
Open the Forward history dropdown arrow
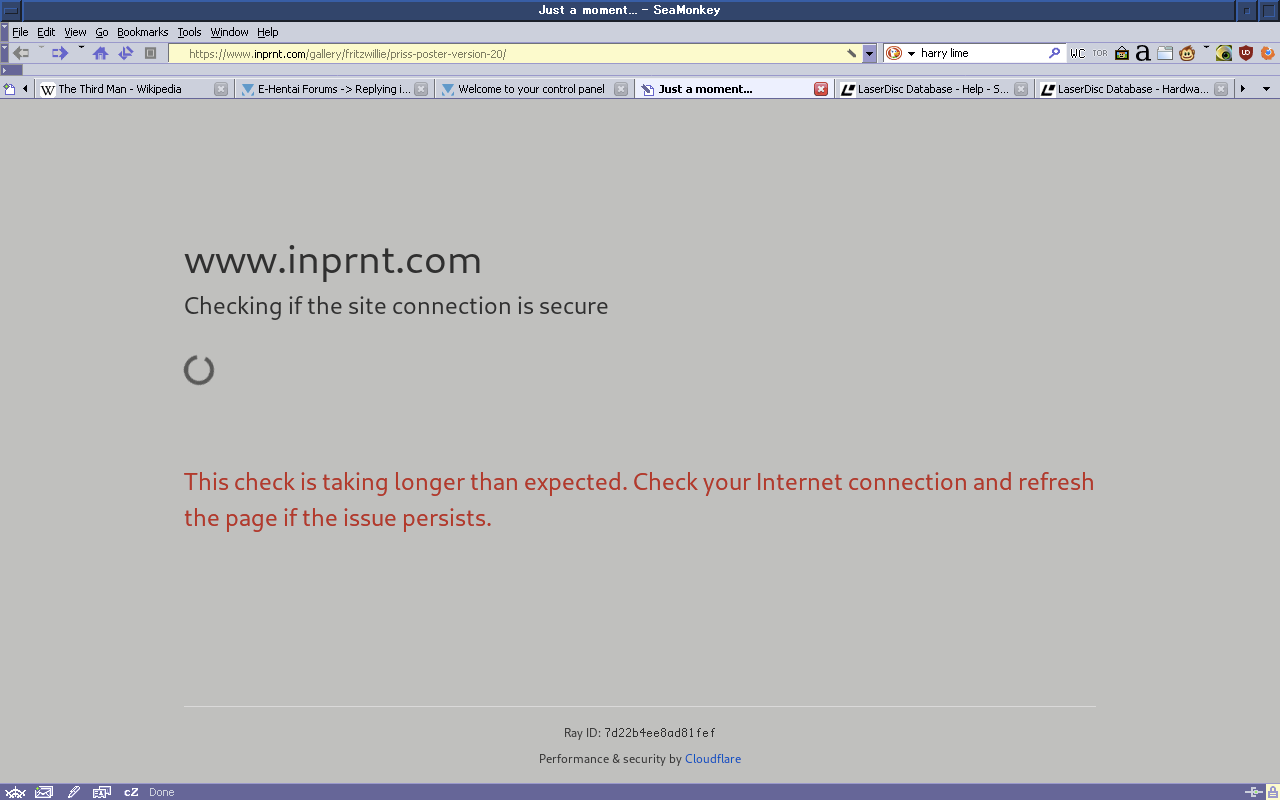[x=81, y=48]
